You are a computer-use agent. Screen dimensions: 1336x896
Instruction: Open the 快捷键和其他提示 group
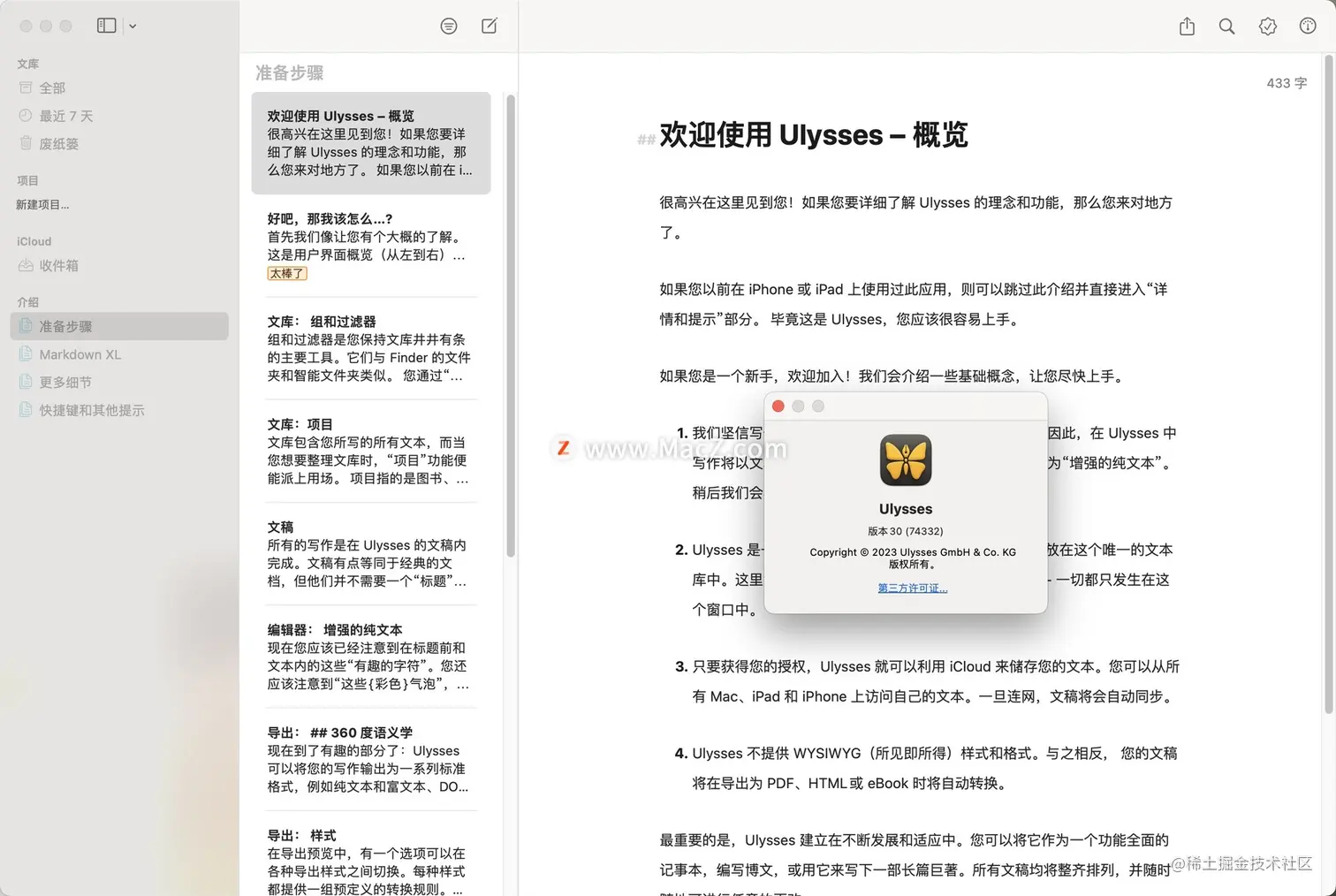pyautogui.click(x=119, y=410)
